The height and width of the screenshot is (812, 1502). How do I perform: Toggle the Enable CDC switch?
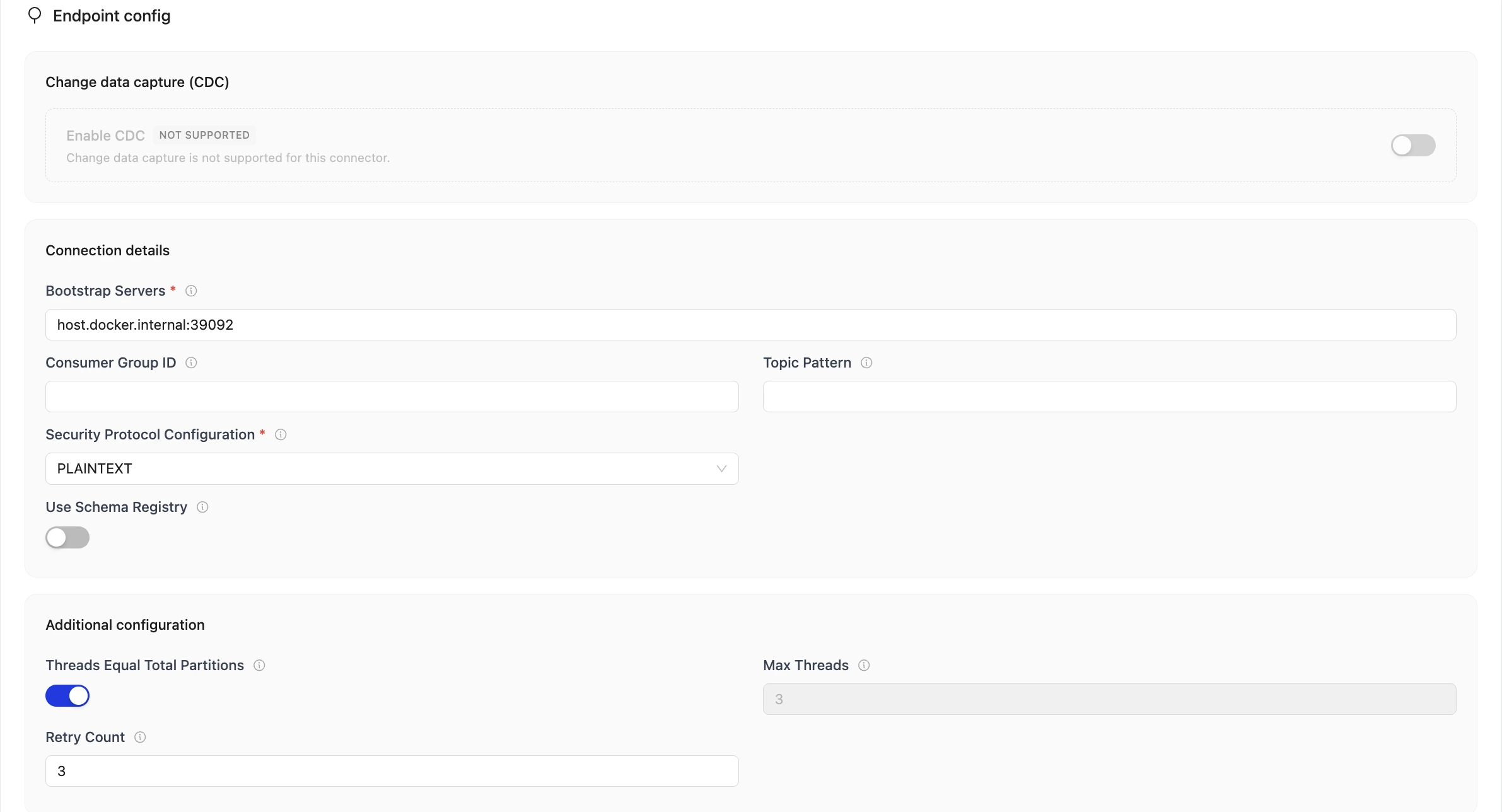coord(1413,146)
